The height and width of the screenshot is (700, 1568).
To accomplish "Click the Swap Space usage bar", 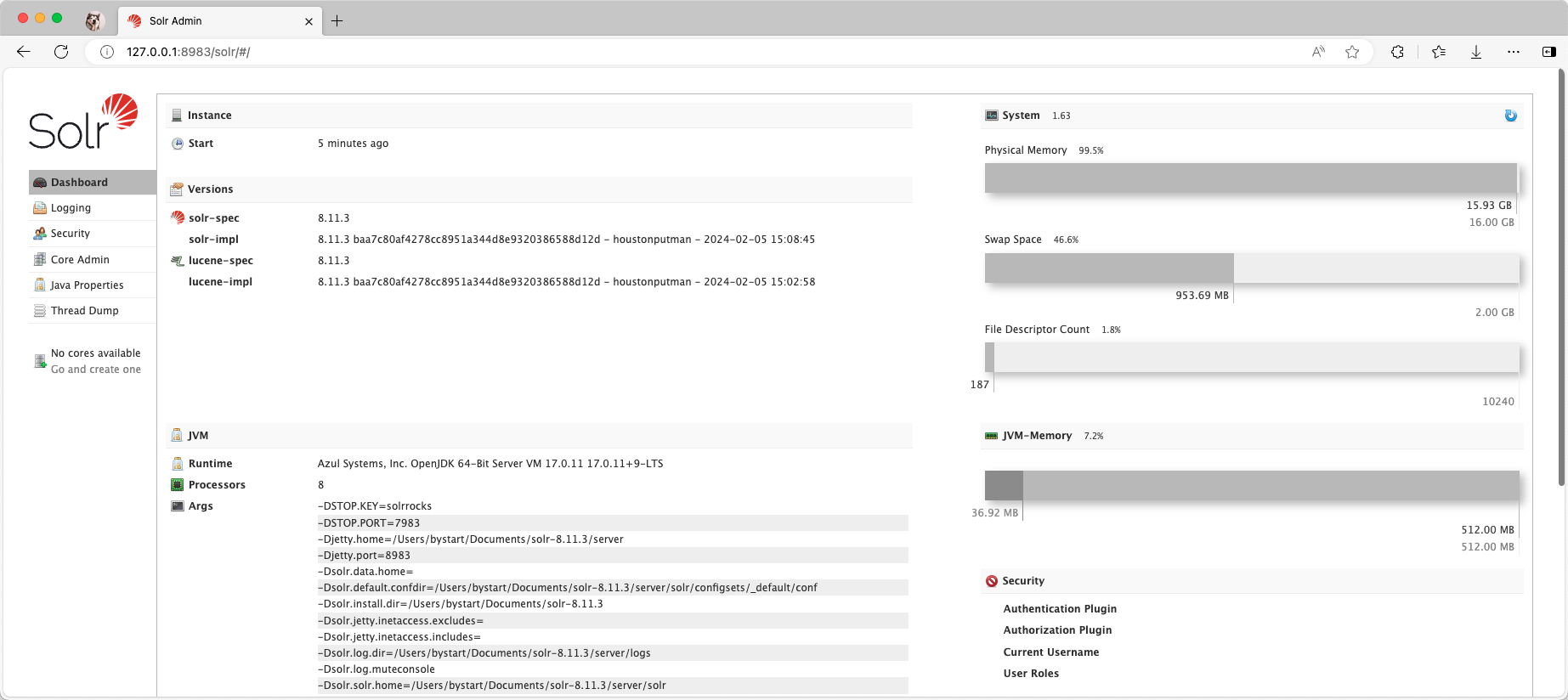I will (x=1251, y=268).
